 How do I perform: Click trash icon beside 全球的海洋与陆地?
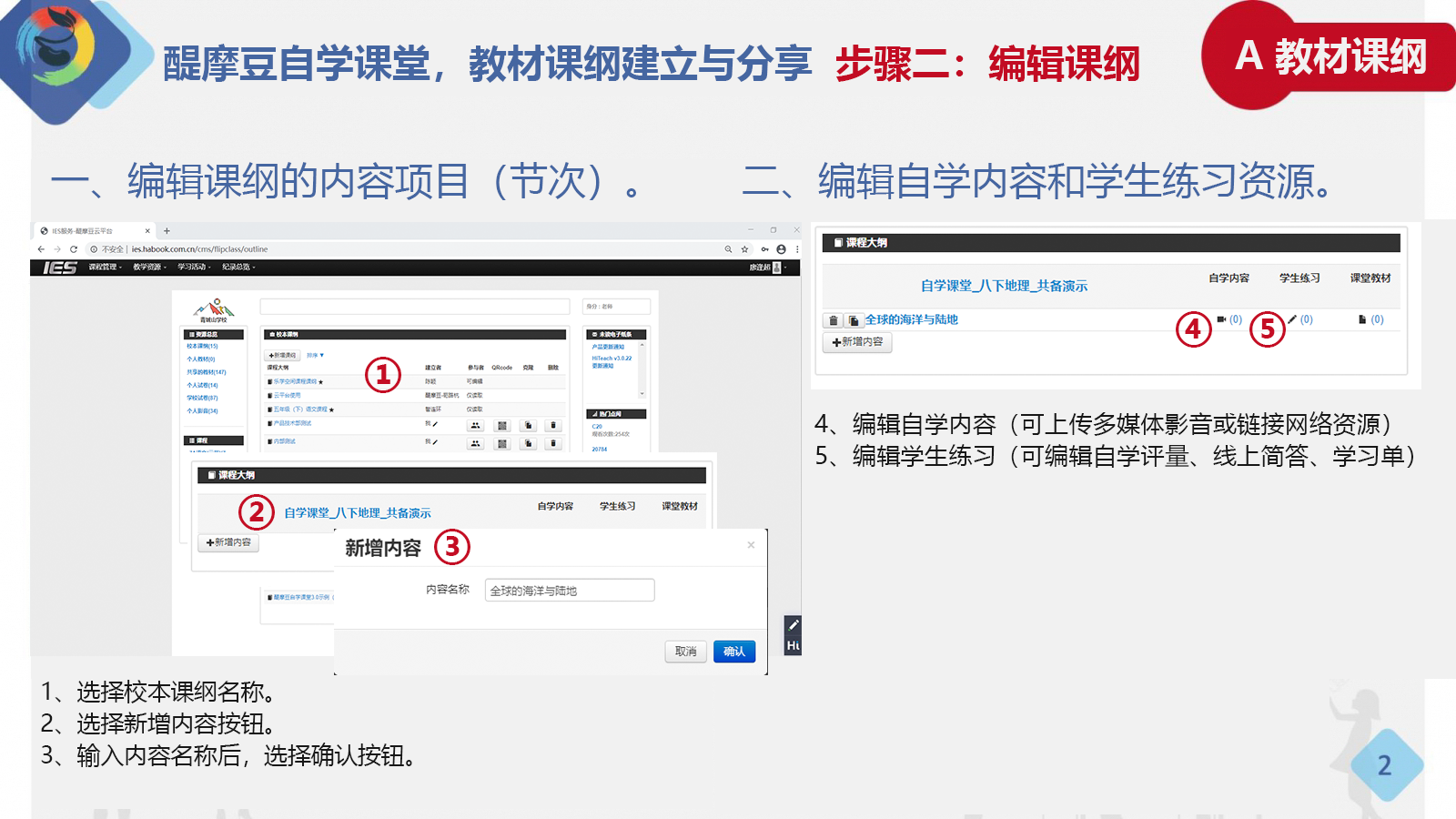(x=833, y=320)
